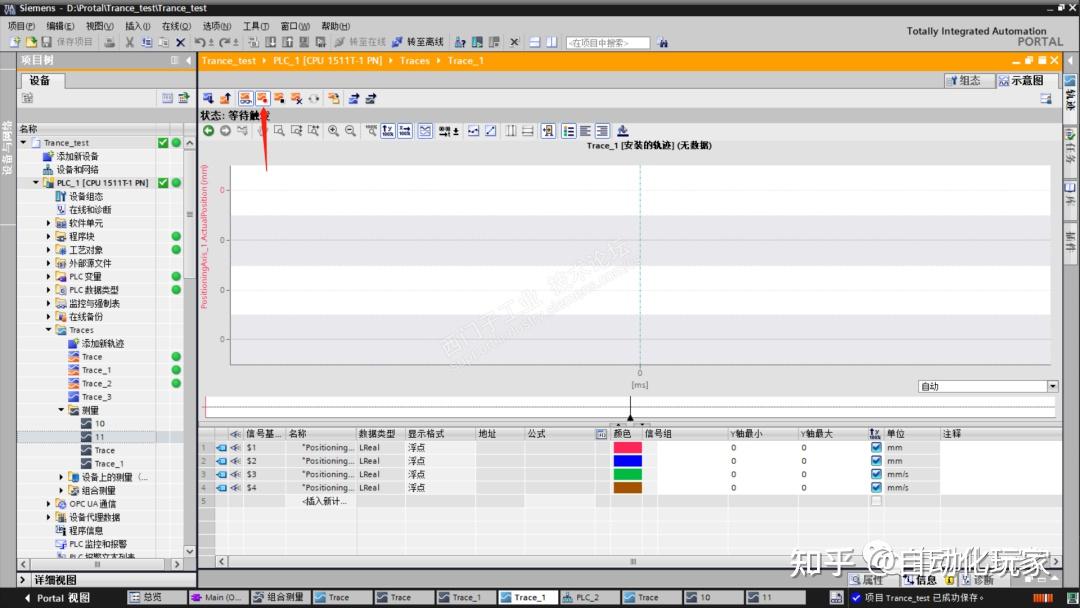The width and height of the screenshot is (1080, 608).
Task: Click the split editor horizontally icon
Action: 534,42
